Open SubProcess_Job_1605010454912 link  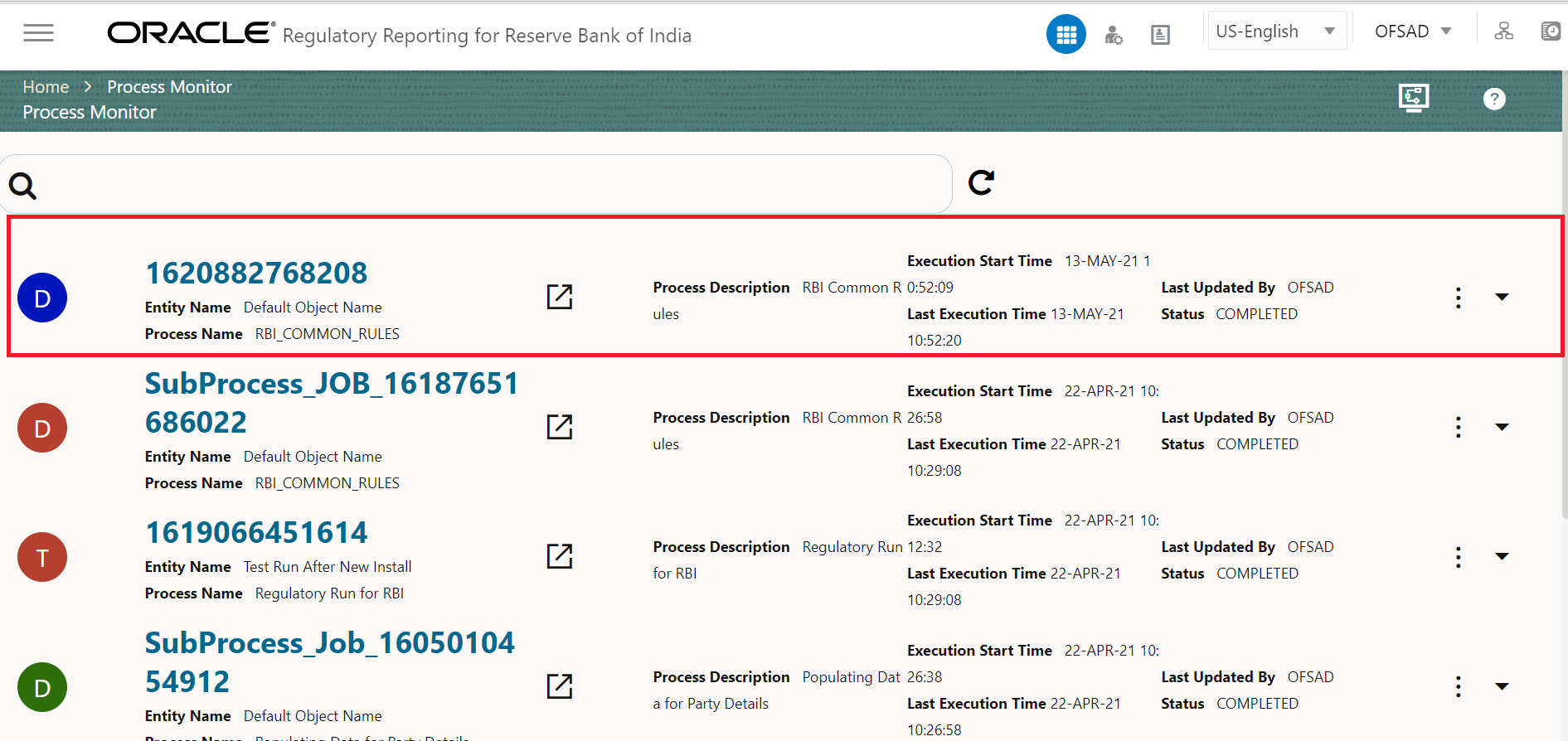[330, 662]
